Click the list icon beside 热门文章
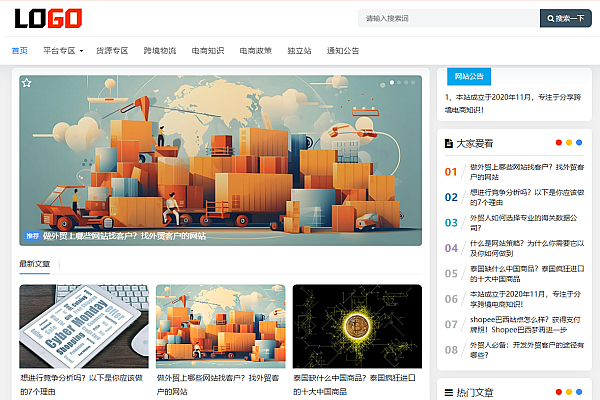 tap(449, 393)
